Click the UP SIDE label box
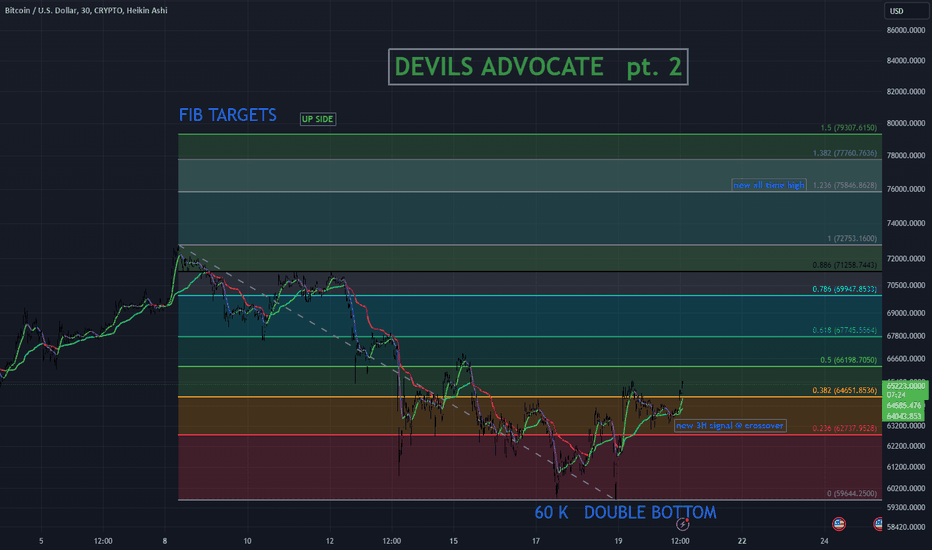 [318, 119]
